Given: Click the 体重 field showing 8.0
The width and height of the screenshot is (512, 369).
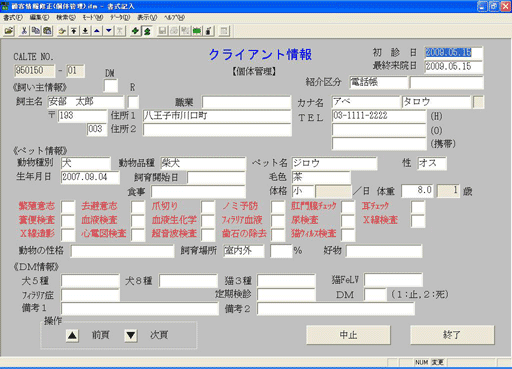Looking at the screenshot, I should coord(417,191).
